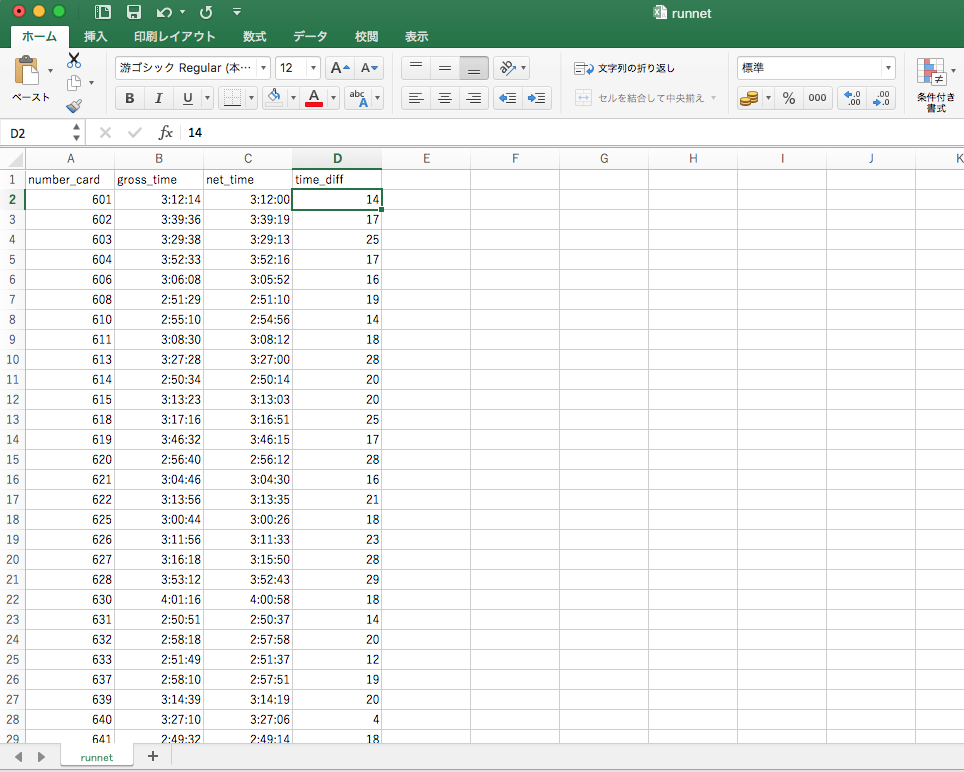Apply currency number format coins icon
This screenshot has height=772, width=964.
click(749, 98)
